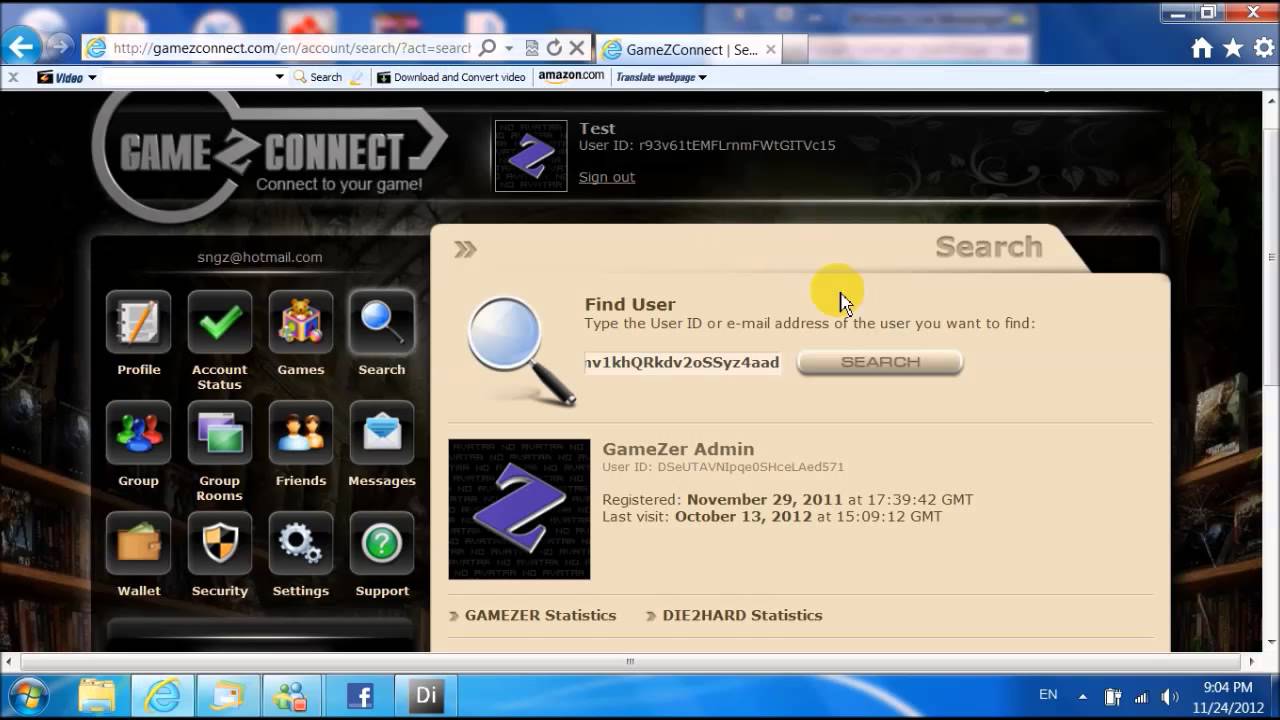Click the browser address bar URL

click(x=291, y=48)
